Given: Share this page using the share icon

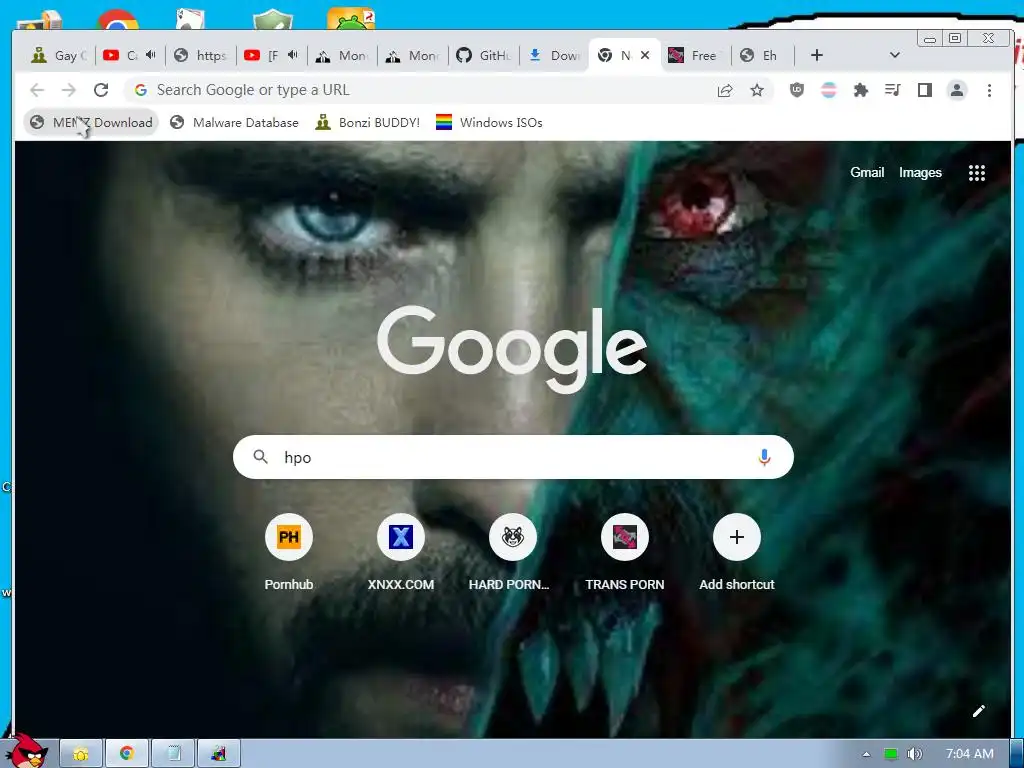Looking at the screenshot, I should pyautogui.click(x=725, y=90).
